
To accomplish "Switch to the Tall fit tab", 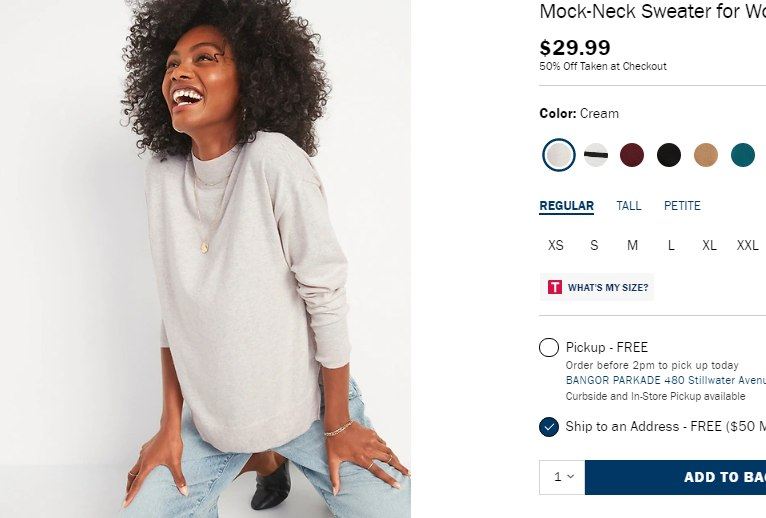I will tap(629, 206).
